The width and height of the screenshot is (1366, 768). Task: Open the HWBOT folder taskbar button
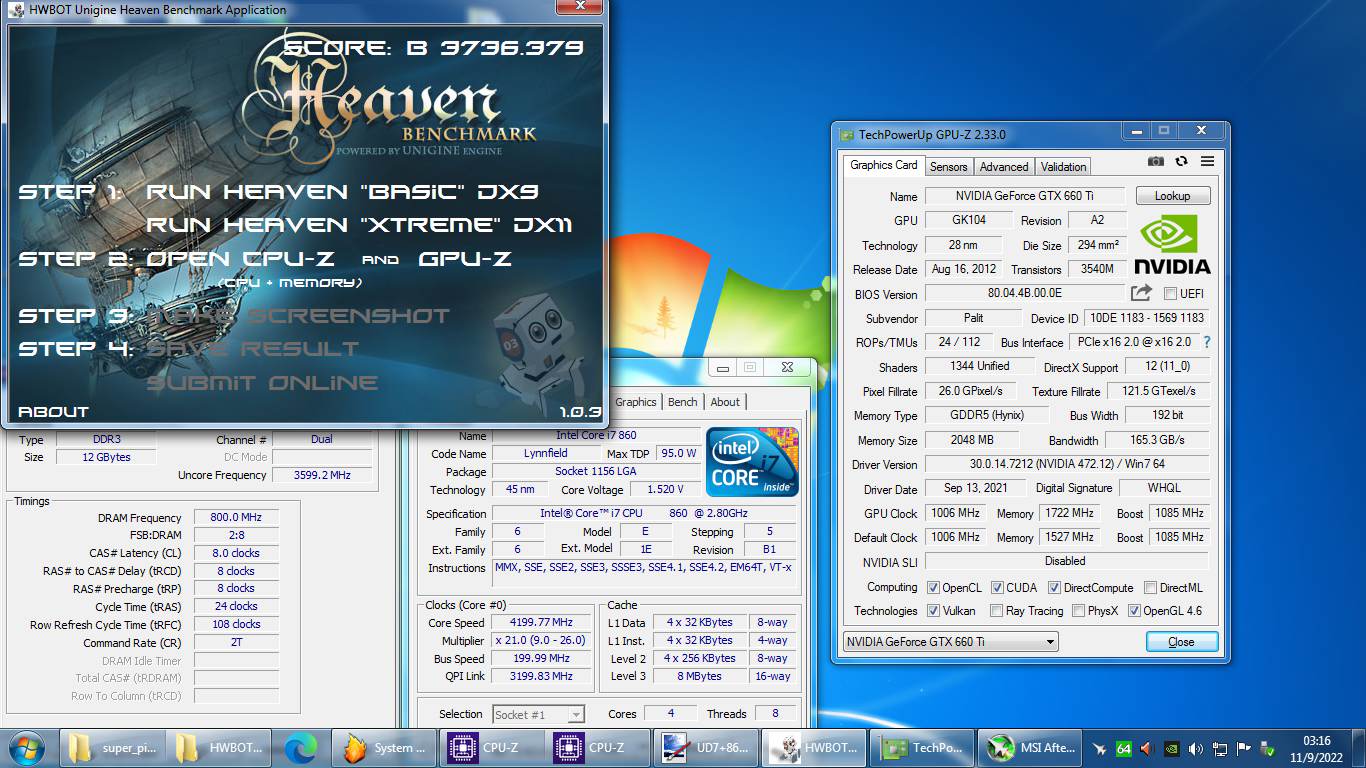(218, 747)
